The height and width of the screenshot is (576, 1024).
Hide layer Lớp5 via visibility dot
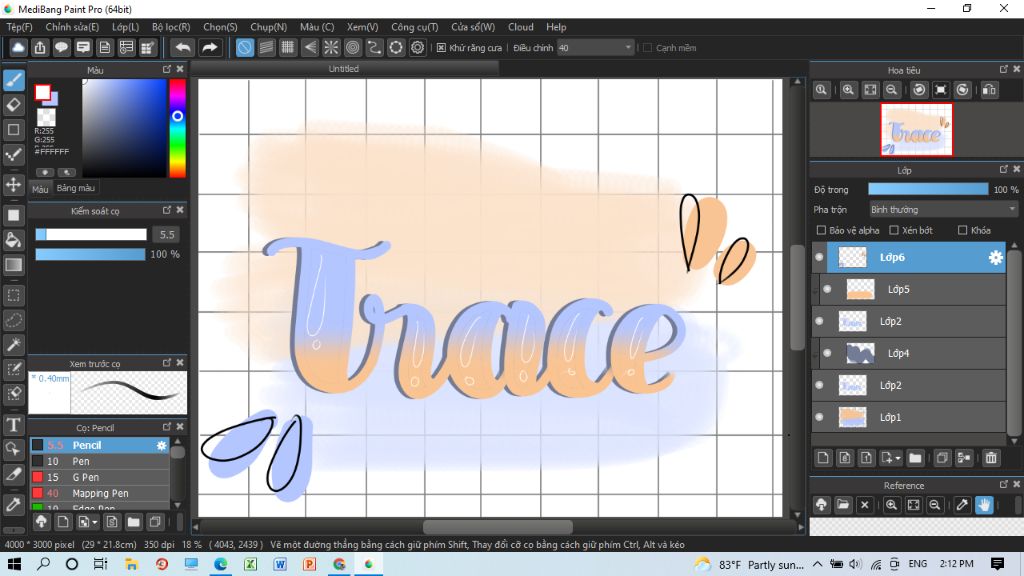(827, 289)
